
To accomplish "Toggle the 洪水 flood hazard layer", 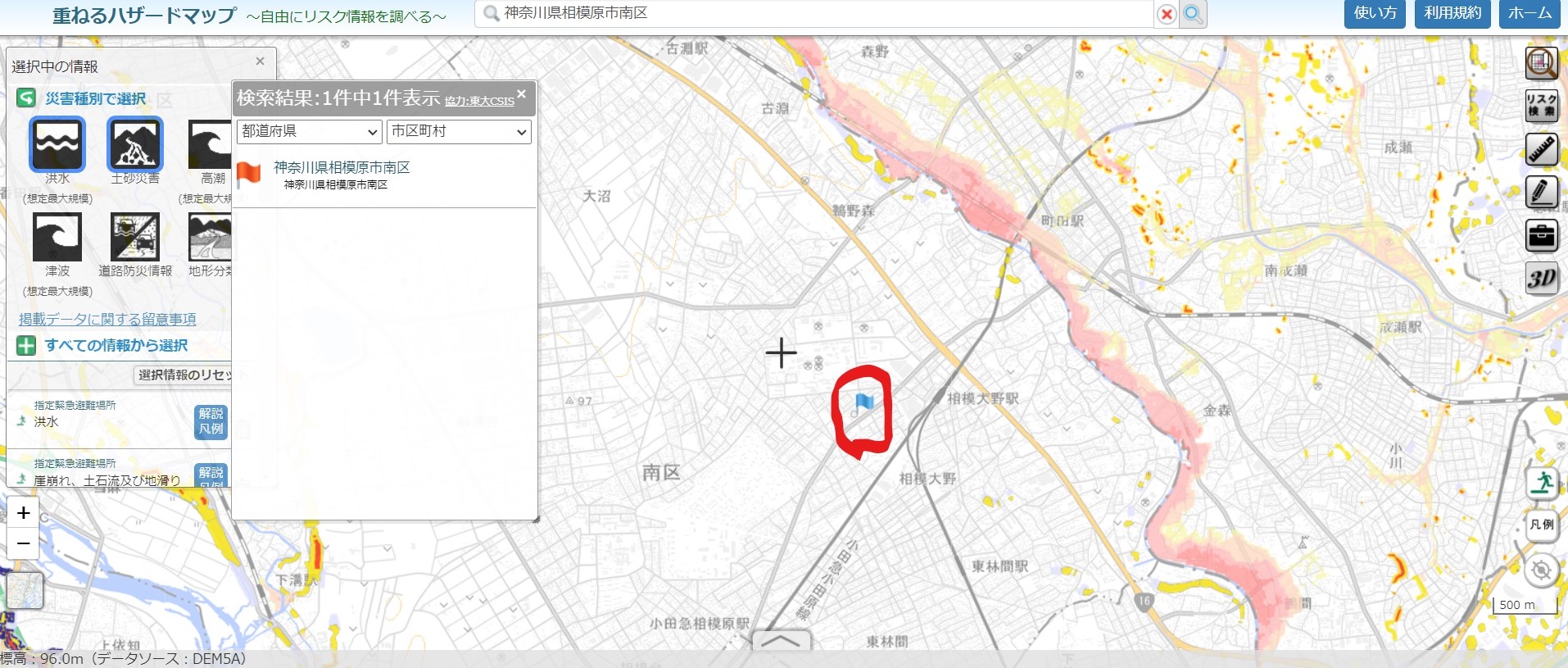I will pos(57,144).
